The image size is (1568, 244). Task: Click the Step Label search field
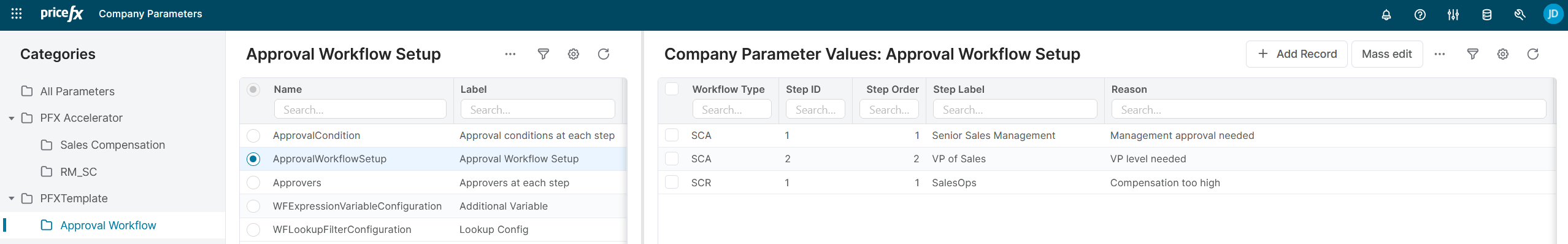pos(1015,109)
